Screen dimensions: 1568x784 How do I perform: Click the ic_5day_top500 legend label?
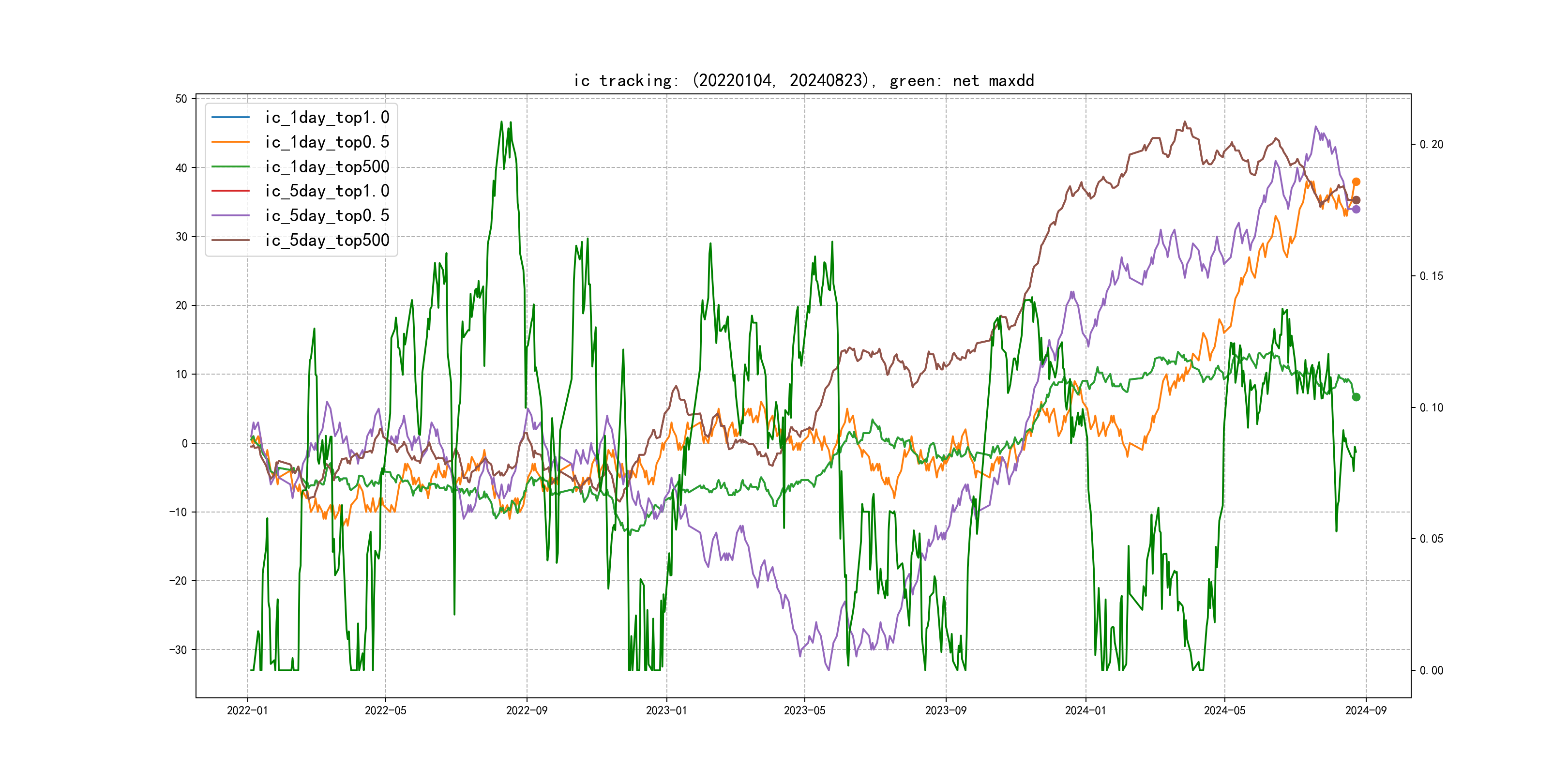pos(327,240)
